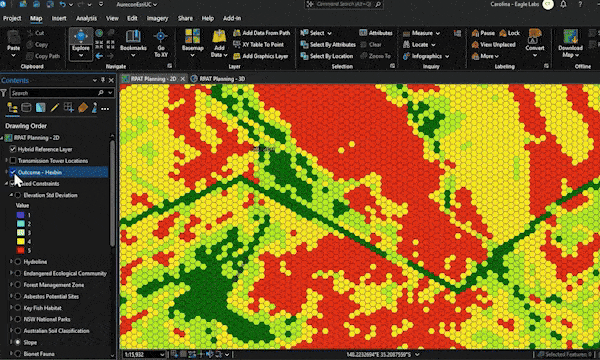Click View Unplaced labels

point(494,45)
